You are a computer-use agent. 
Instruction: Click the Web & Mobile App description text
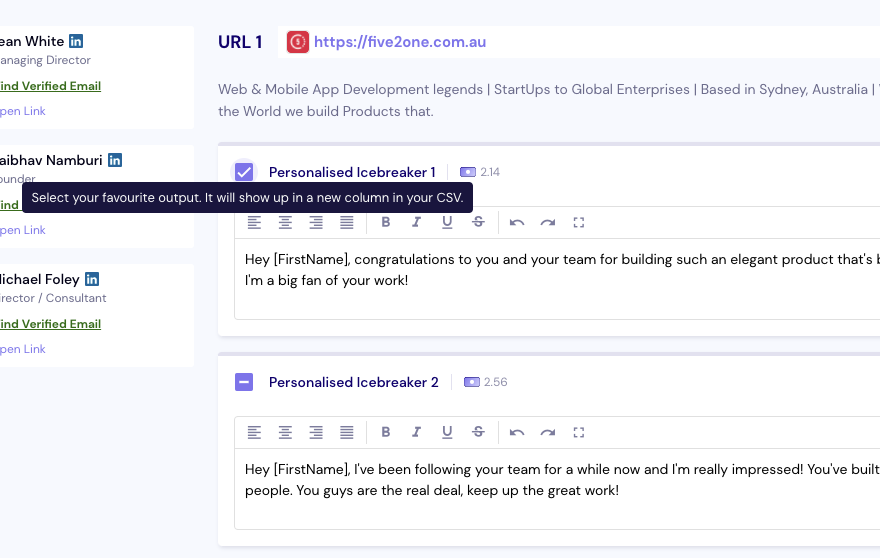[x=549, y=100]
